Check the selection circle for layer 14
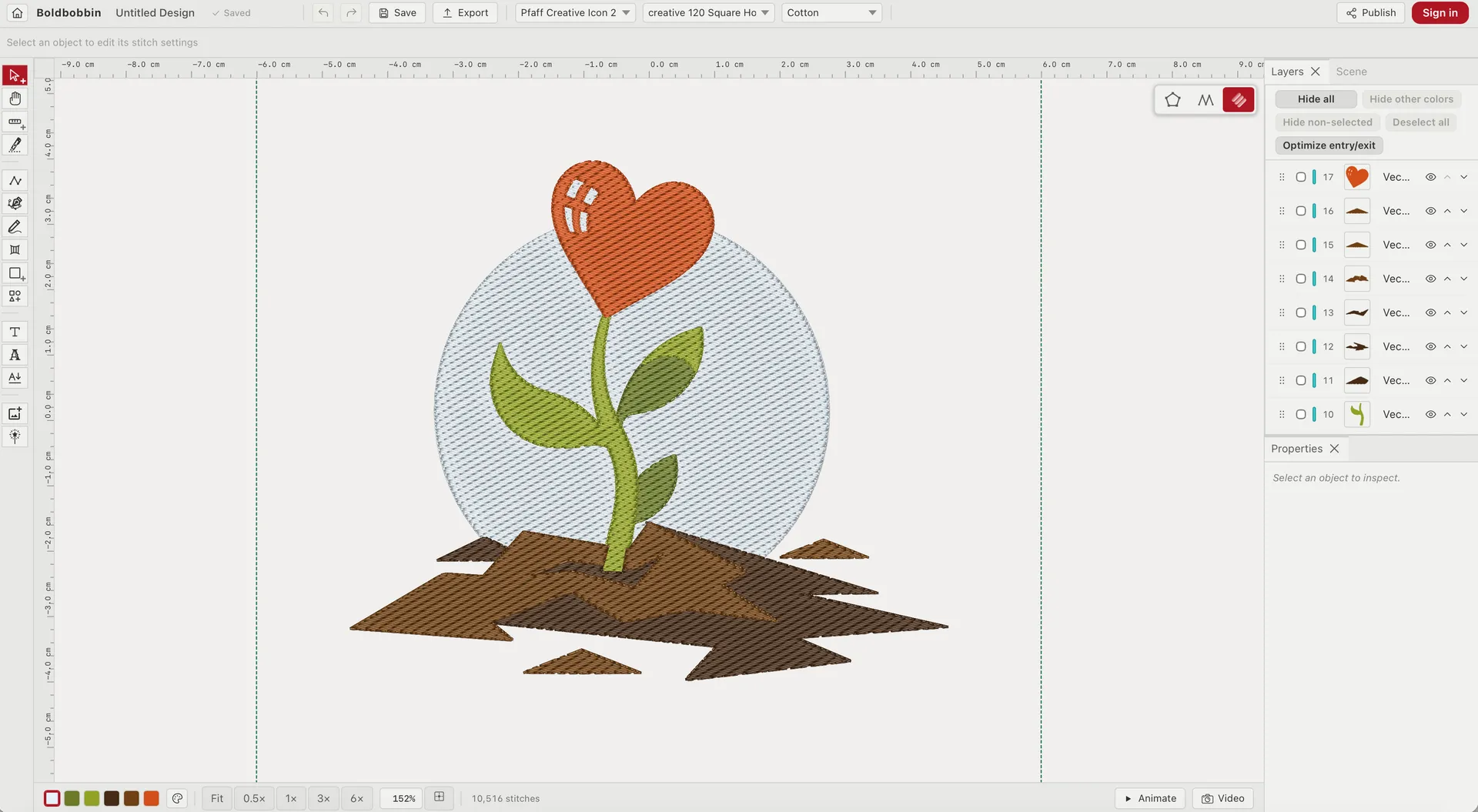Image resolution: width=1478 pixels, height=812 pixels. [1301, 279]
